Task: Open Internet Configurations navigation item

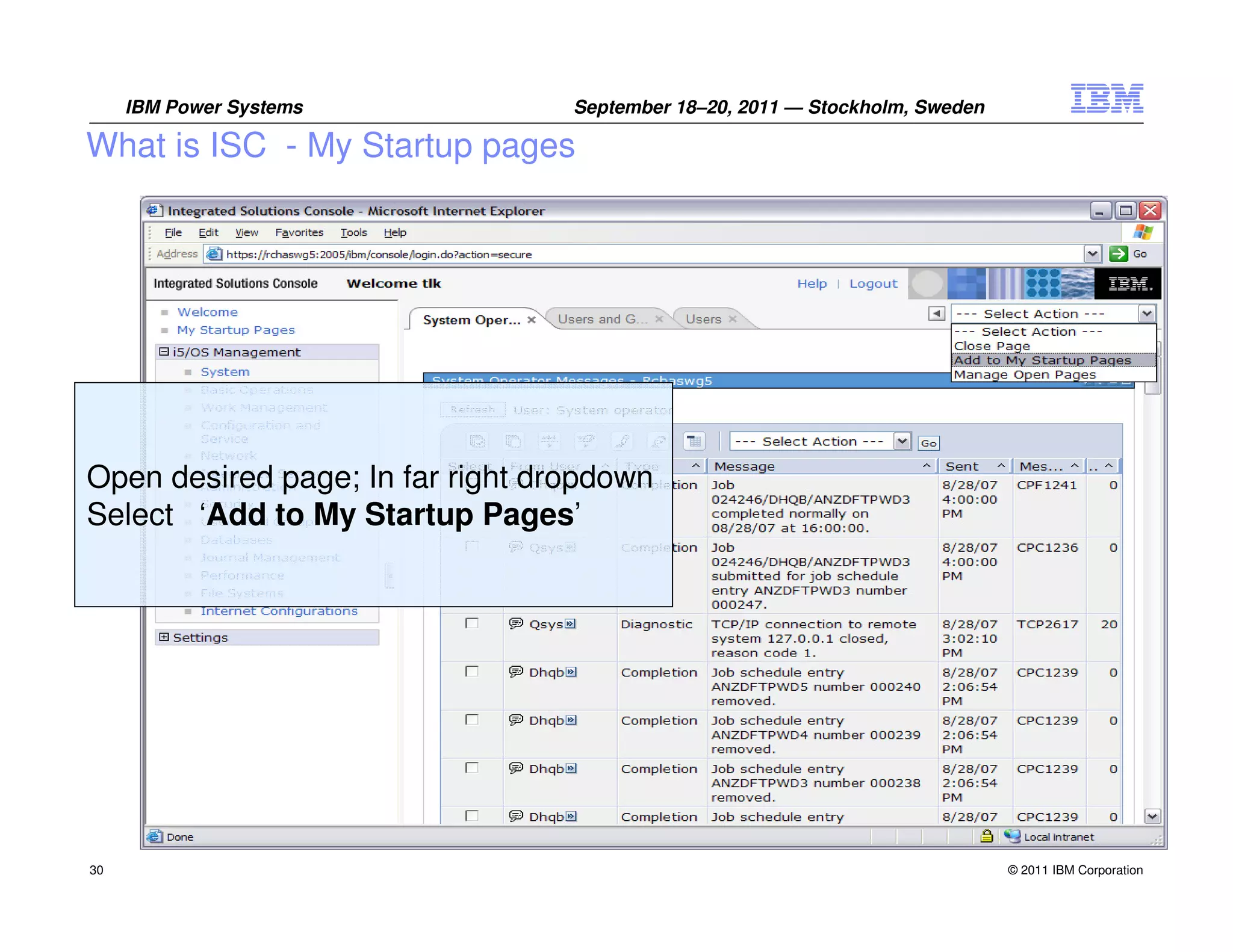Action: 279,611
